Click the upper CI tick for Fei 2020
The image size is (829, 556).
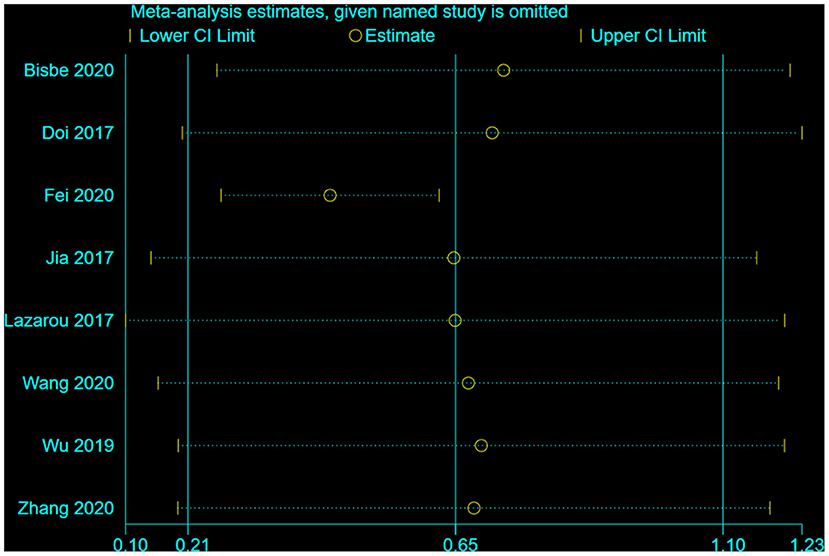[x=439, y=196]
